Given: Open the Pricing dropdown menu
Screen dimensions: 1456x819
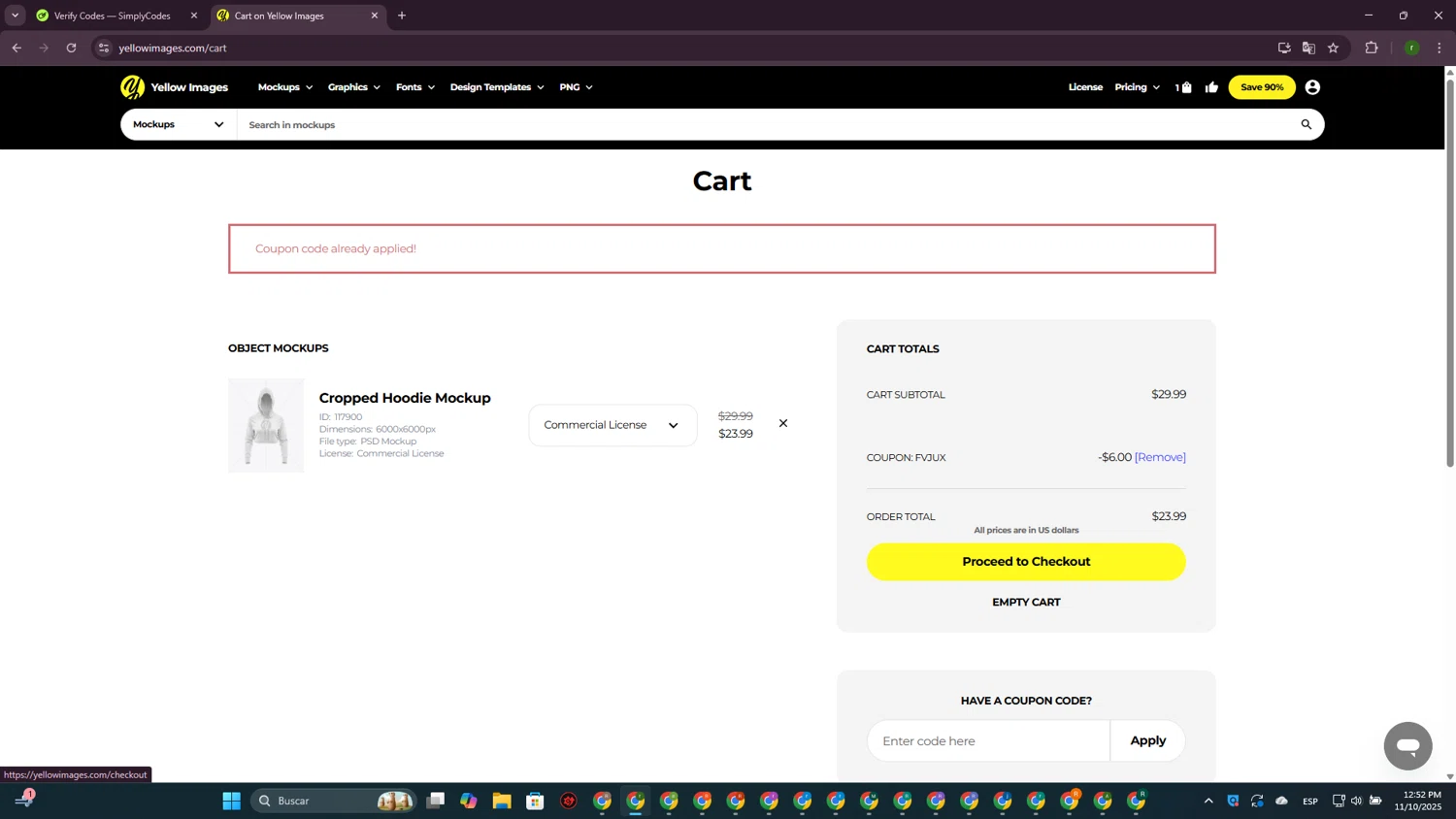Looking at the screenshot, I should (1137, 87).
